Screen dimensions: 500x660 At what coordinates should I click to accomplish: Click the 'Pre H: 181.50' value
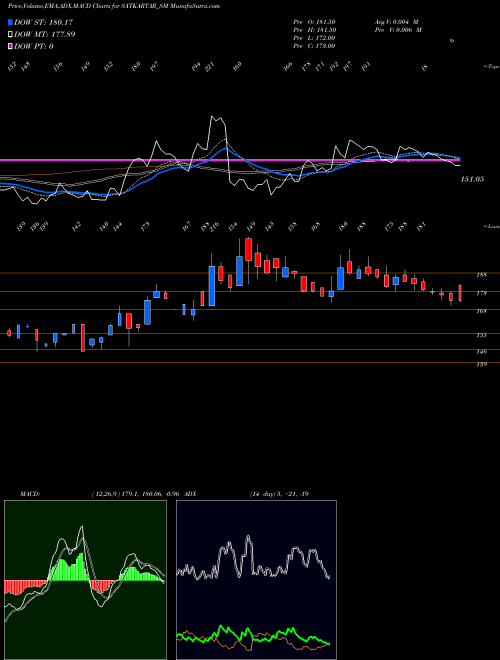pos(314,30)
